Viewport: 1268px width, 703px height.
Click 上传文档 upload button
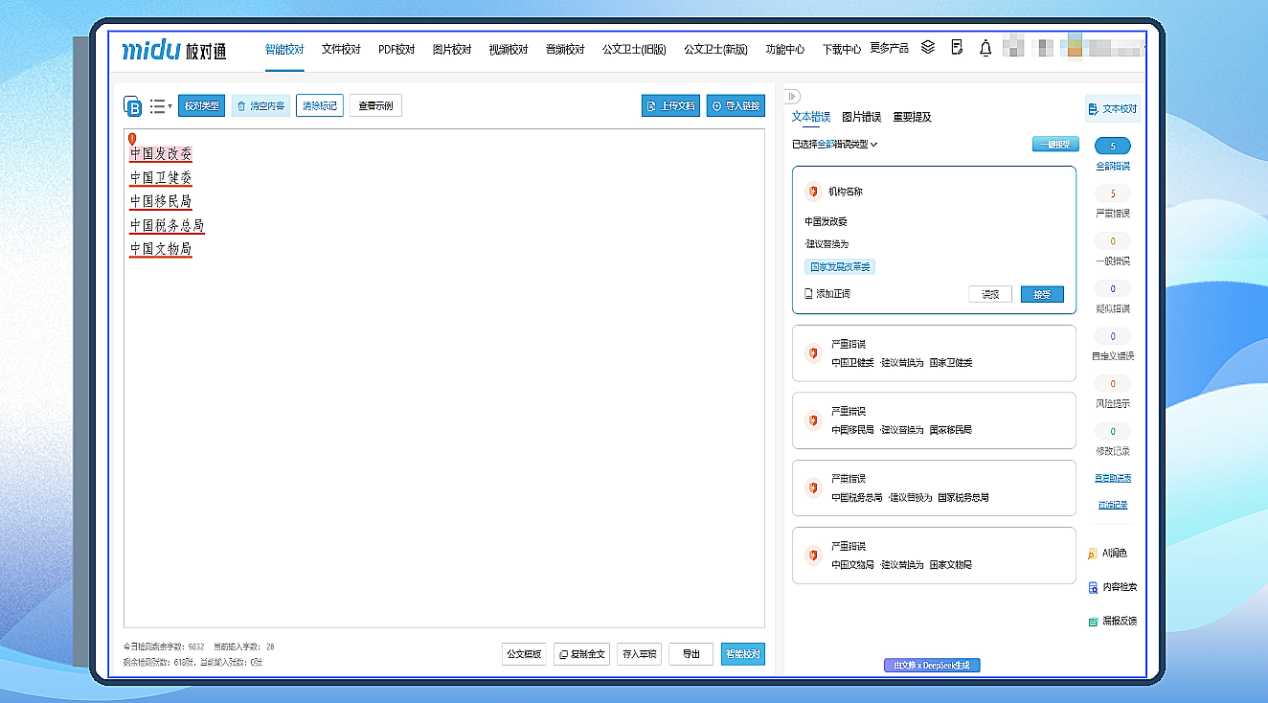(670, 106)
